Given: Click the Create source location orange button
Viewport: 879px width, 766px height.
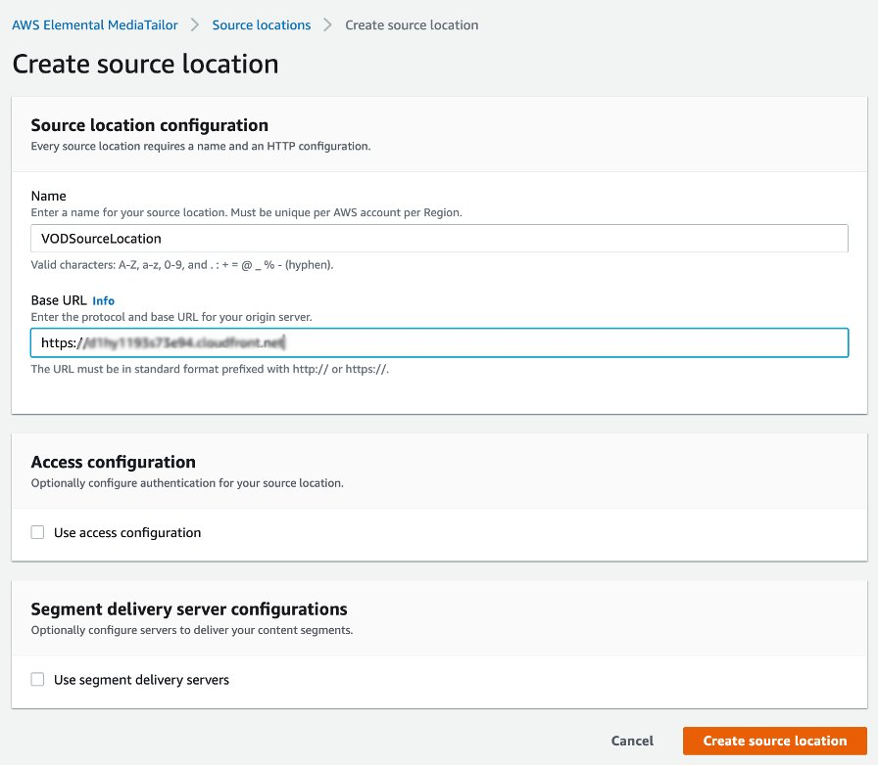Looking at the screenshot, I should click(x=775, y=741).
